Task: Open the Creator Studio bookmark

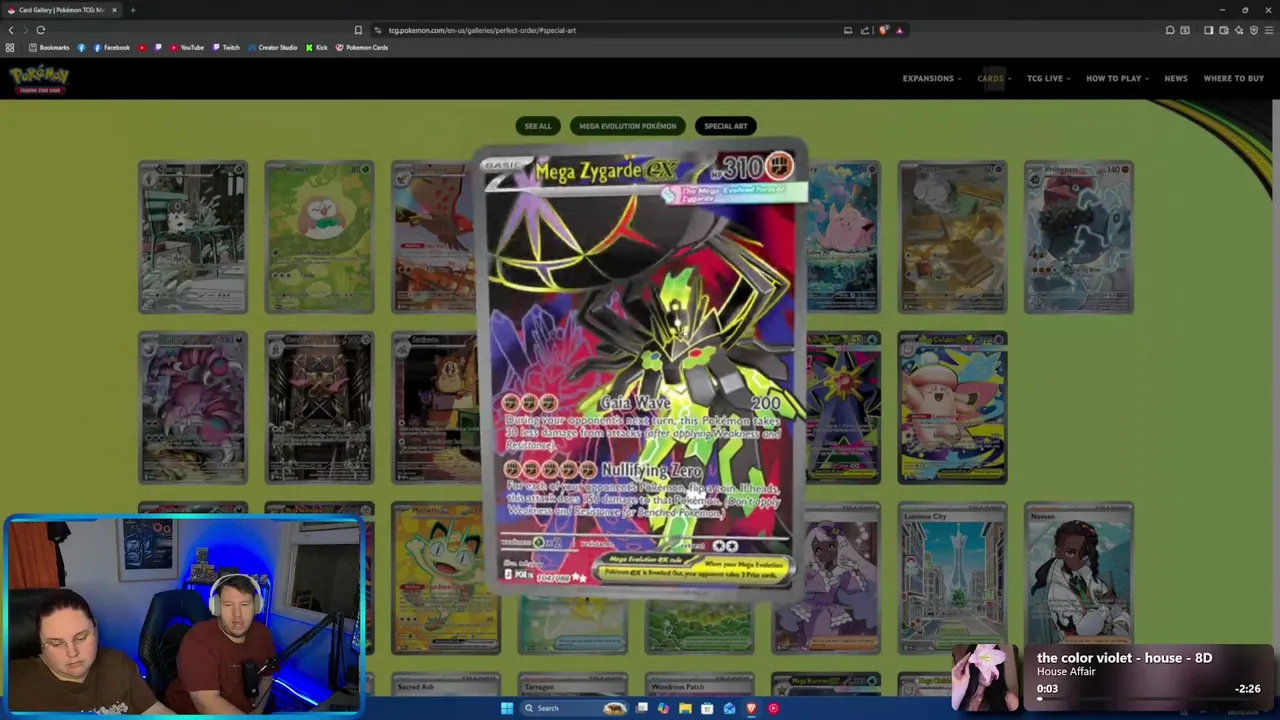Action: click(271, 47)
